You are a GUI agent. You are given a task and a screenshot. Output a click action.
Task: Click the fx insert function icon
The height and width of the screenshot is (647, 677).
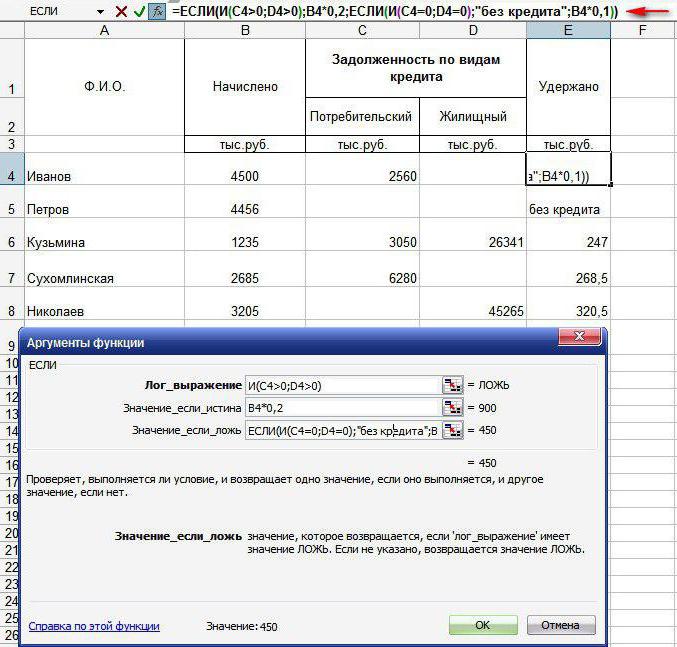(157, 12)
